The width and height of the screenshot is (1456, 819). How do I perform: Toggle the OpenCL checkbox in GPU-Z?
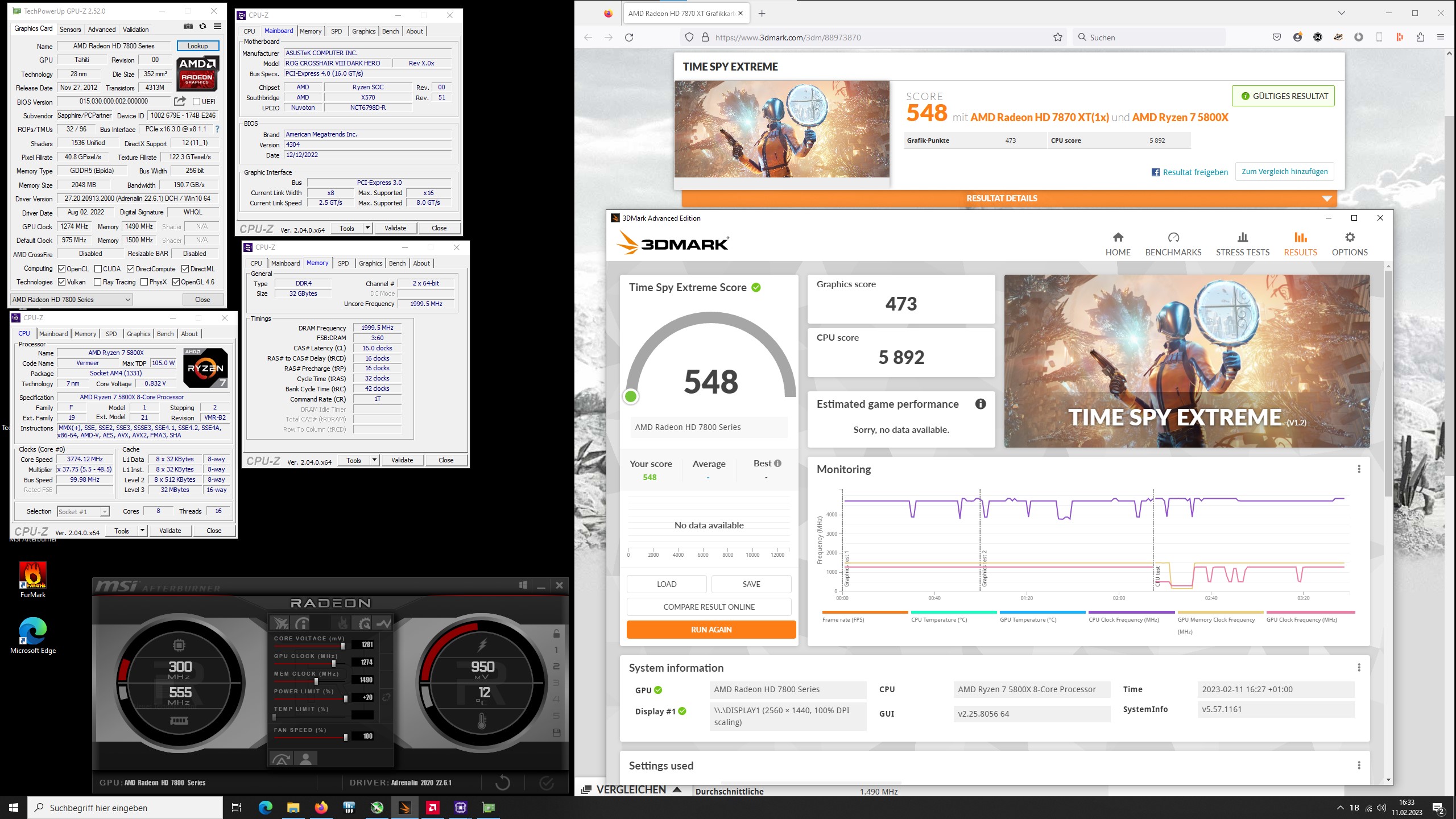[62, 268]
